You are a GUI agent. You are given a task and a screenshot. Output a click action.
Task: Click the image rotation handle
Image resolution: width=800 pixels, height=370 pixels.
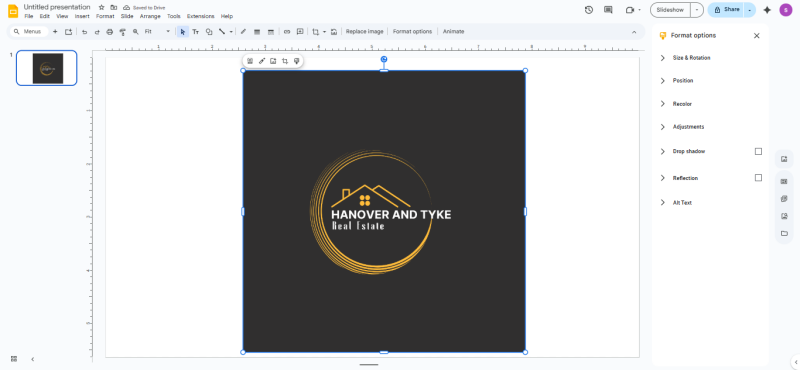(x=384, y=59)
